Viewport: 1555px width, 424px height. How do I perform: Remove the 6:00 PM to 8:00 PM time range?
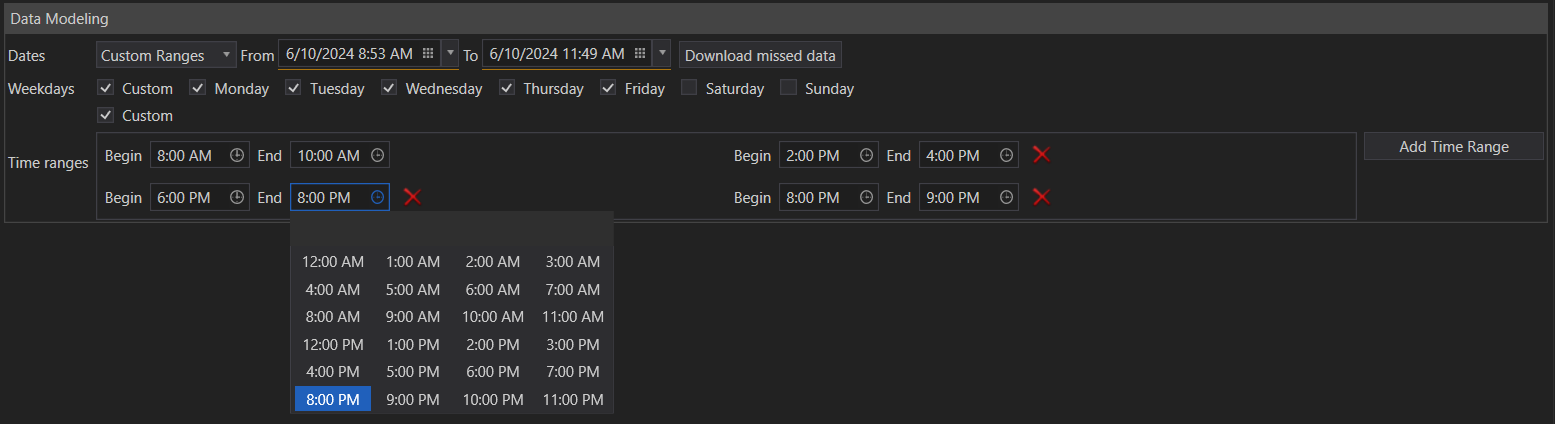[x=412, y=197]
